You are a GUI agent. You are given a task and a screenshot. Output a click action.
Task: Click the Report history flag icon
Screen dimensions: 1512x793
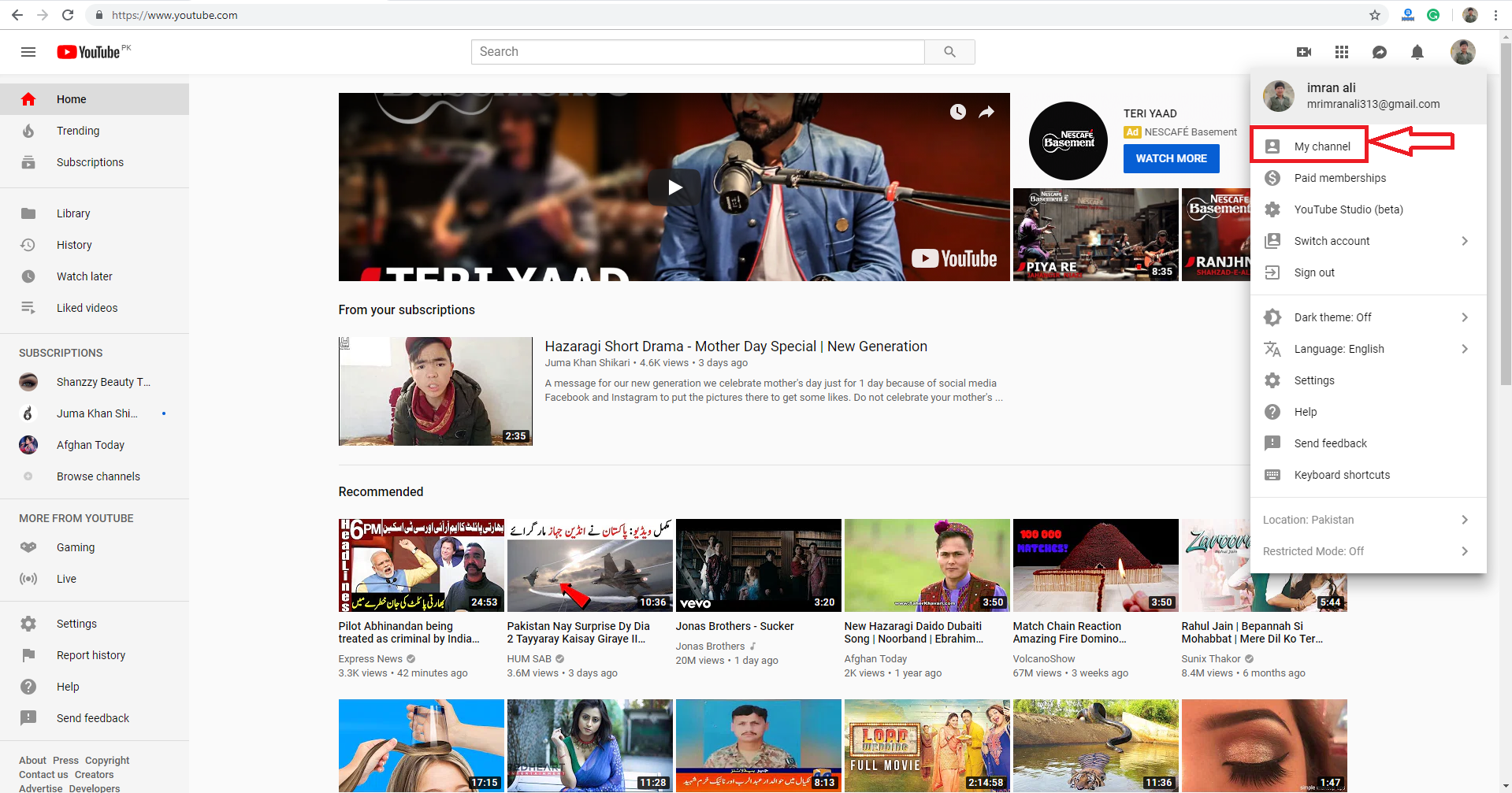pyautogui.click(x=28, y=655)
